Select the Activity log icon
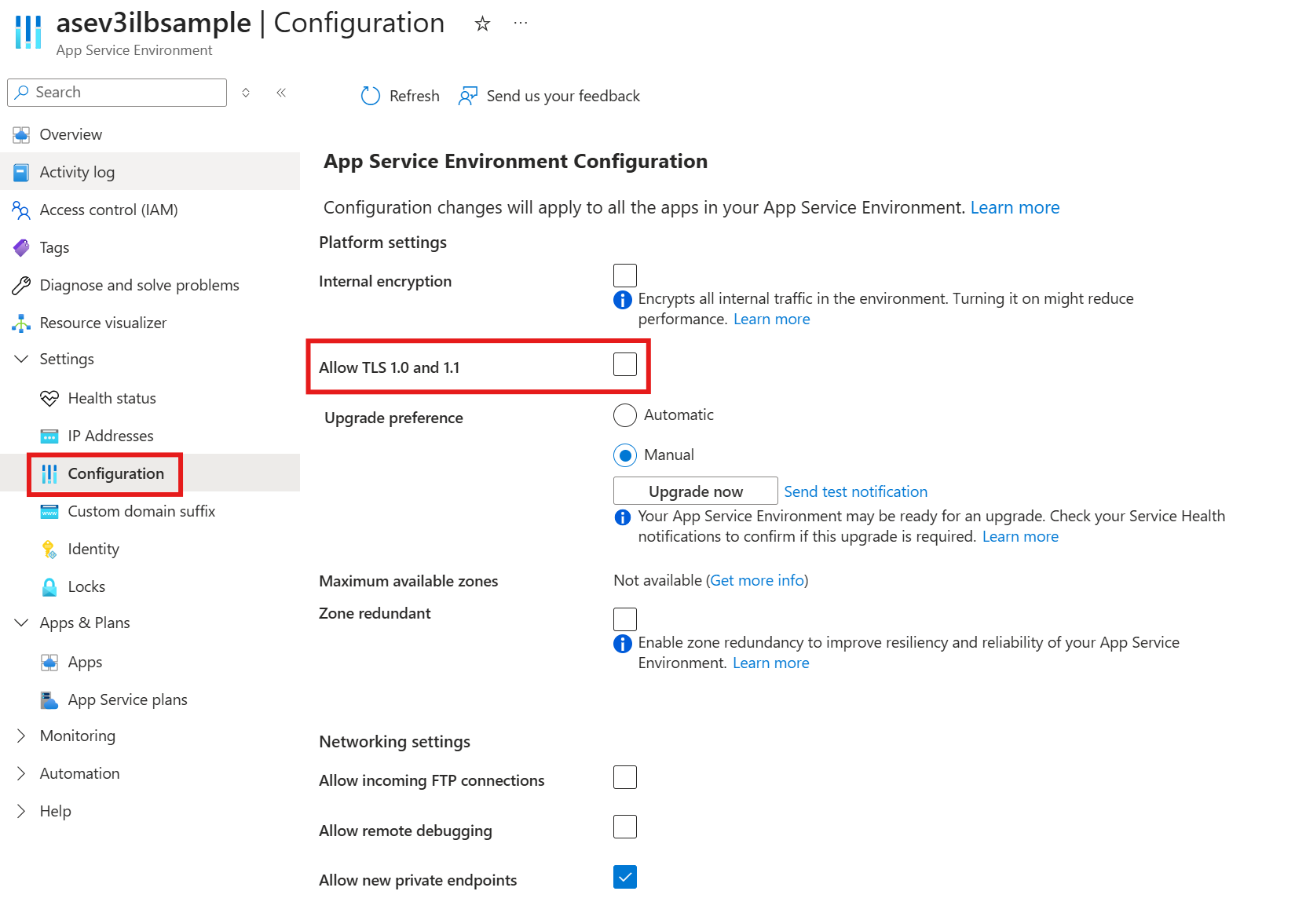This screenshot has width=1306, height=924. click(21, 172)
